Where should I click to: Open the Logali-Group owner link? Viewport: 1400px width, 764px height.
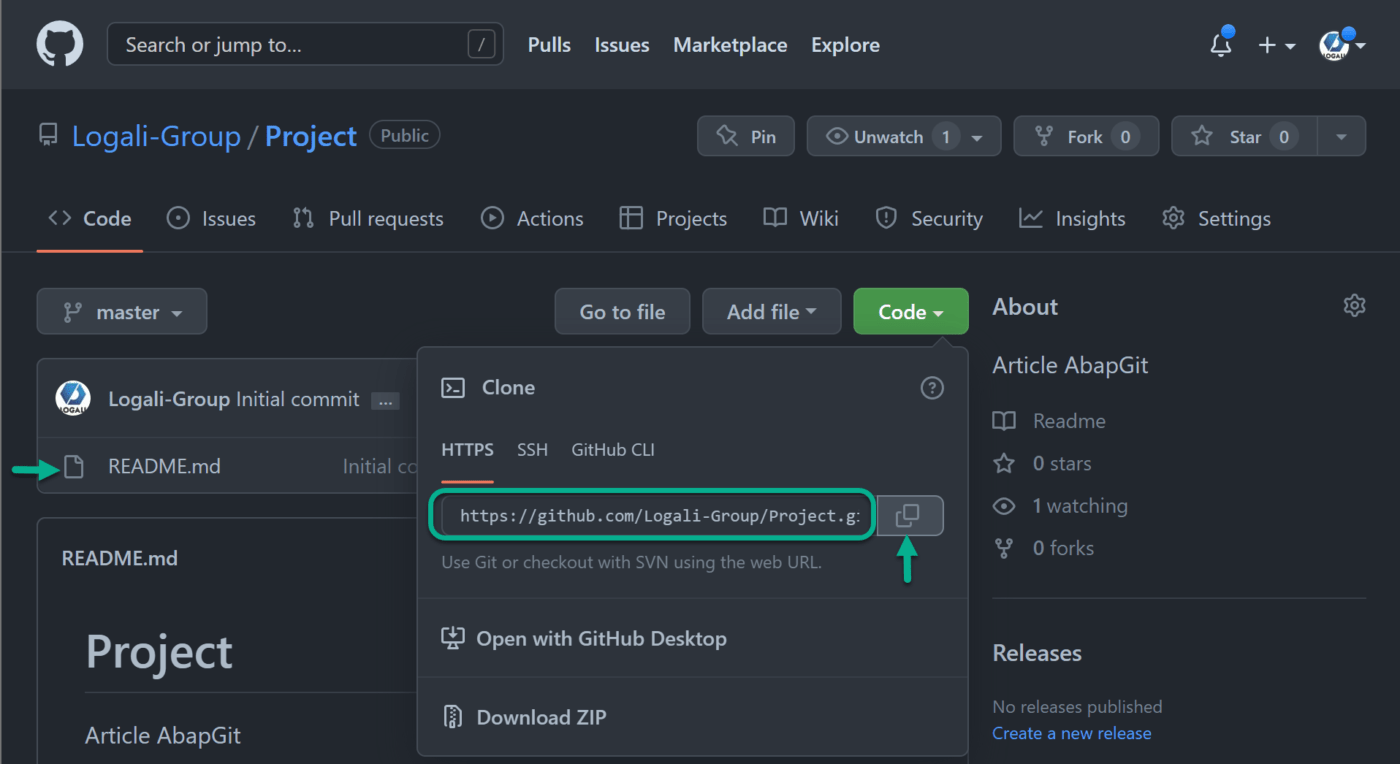pos(156,137)
